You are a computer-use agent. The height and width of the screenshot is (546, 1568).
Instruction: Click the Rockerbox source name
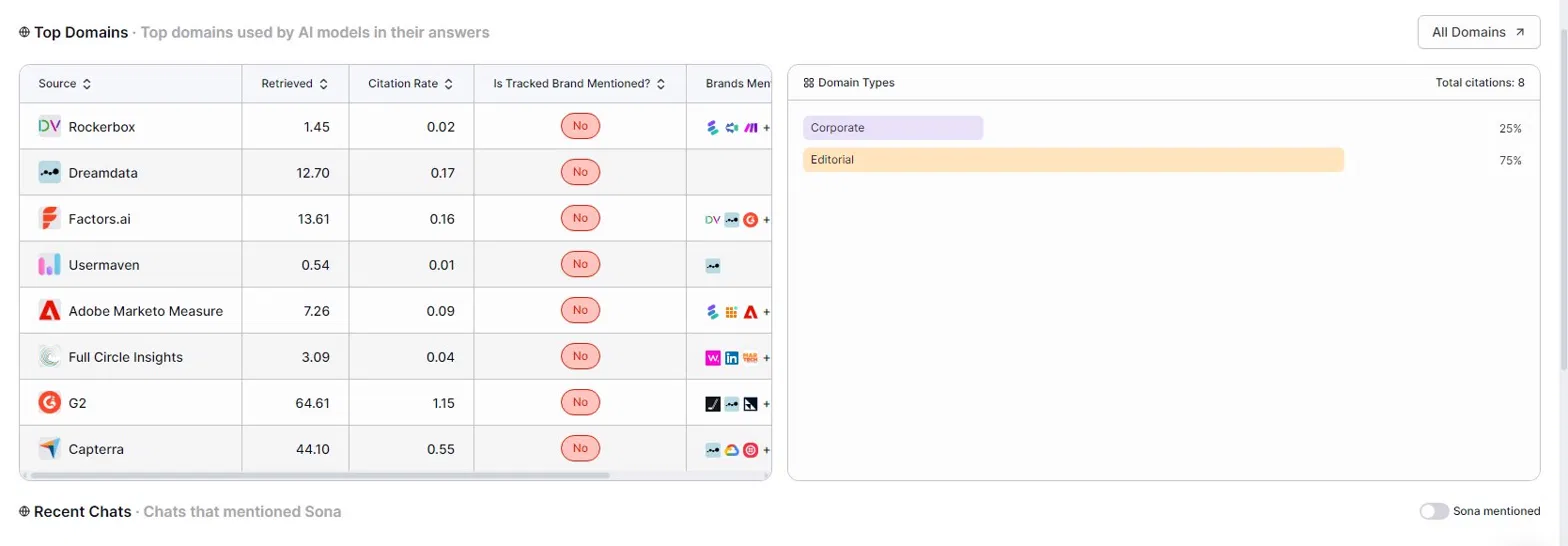pyautogui.click(x=102, y=127)
